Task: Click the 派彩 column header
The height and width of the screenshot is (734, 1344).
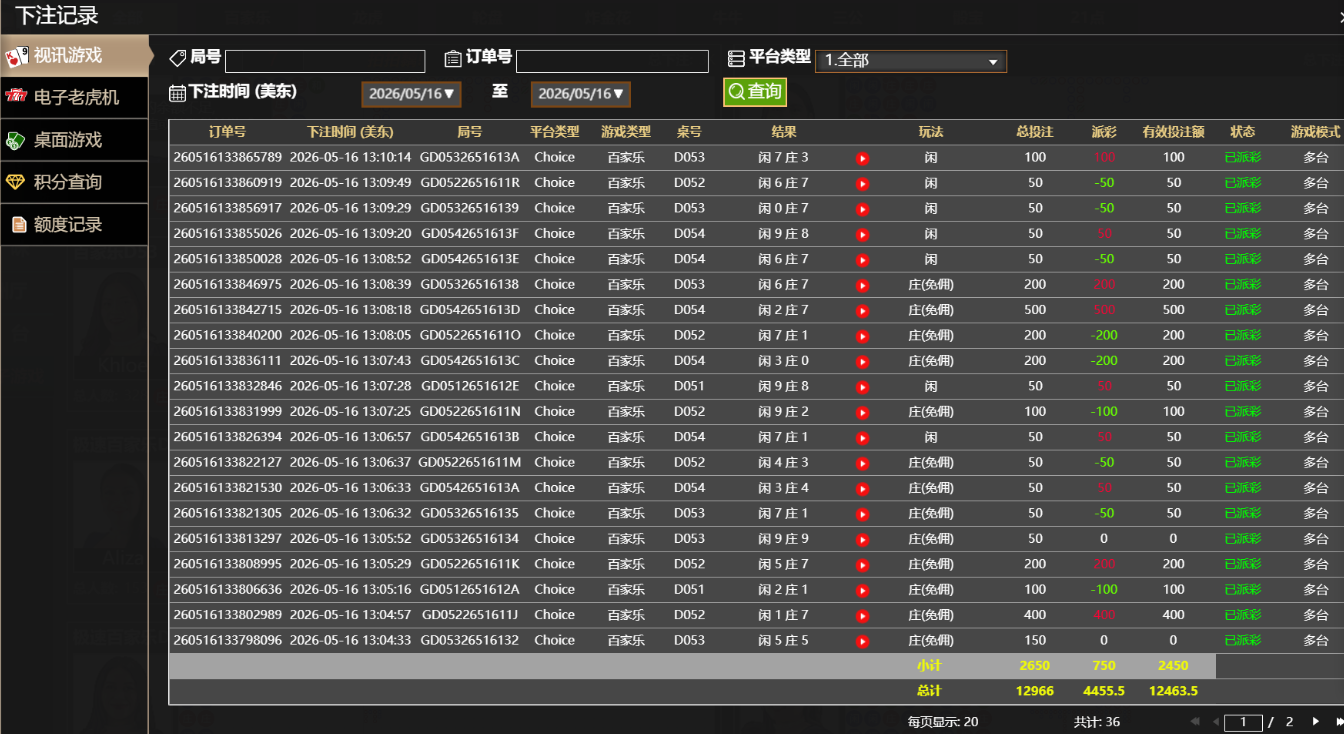Action: (1104, 132)
